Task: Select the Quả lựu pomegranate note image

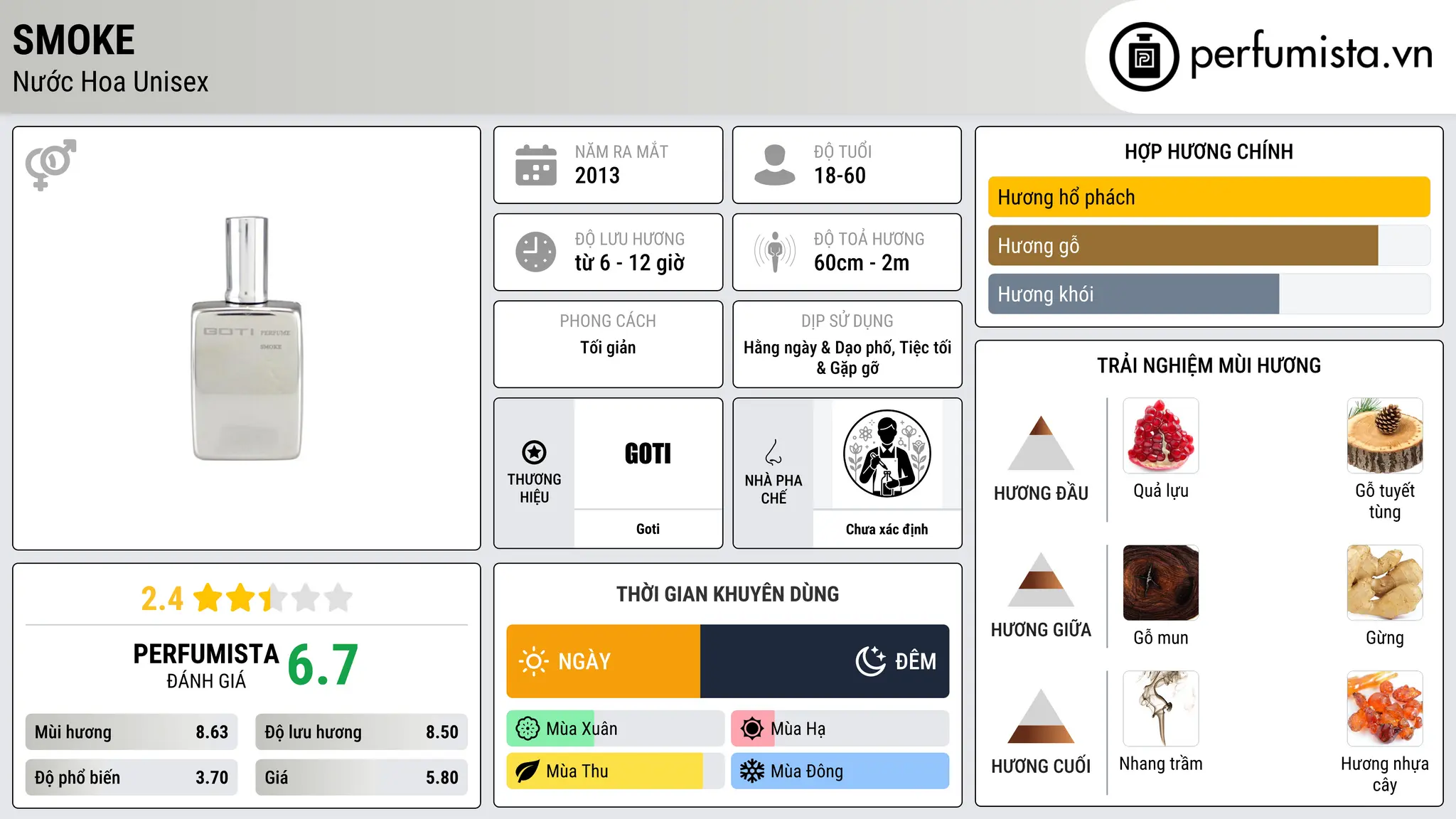Action: pyautogui.click(x=1161, y=436)
